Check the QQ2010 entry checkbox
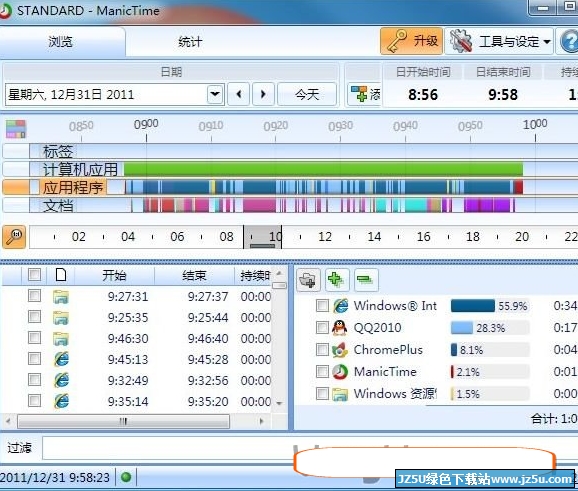Viewport: 578px width, 491px height. coord(322,327)
